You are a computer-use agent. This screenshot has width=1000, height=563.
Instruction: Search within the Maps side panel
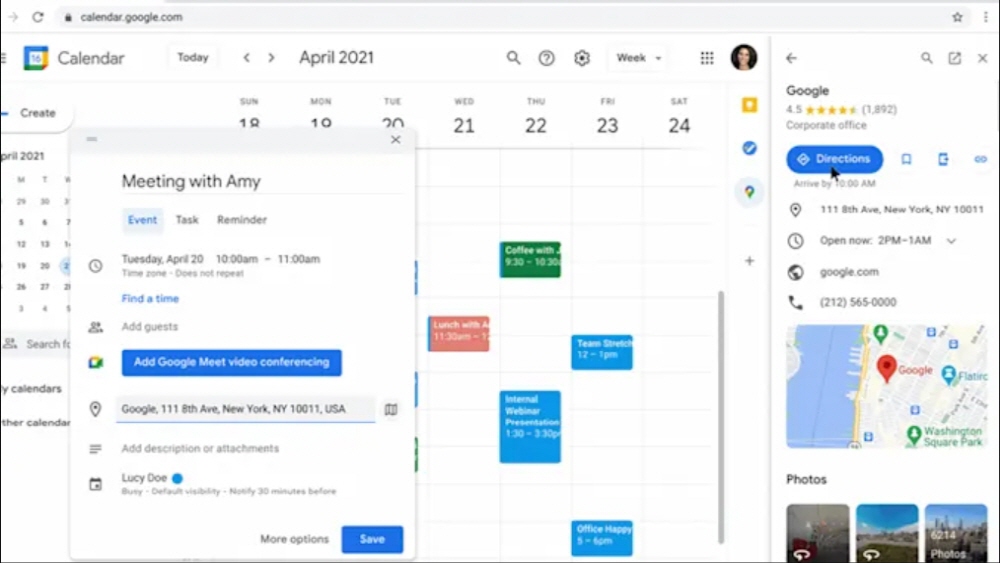[927, 58]
